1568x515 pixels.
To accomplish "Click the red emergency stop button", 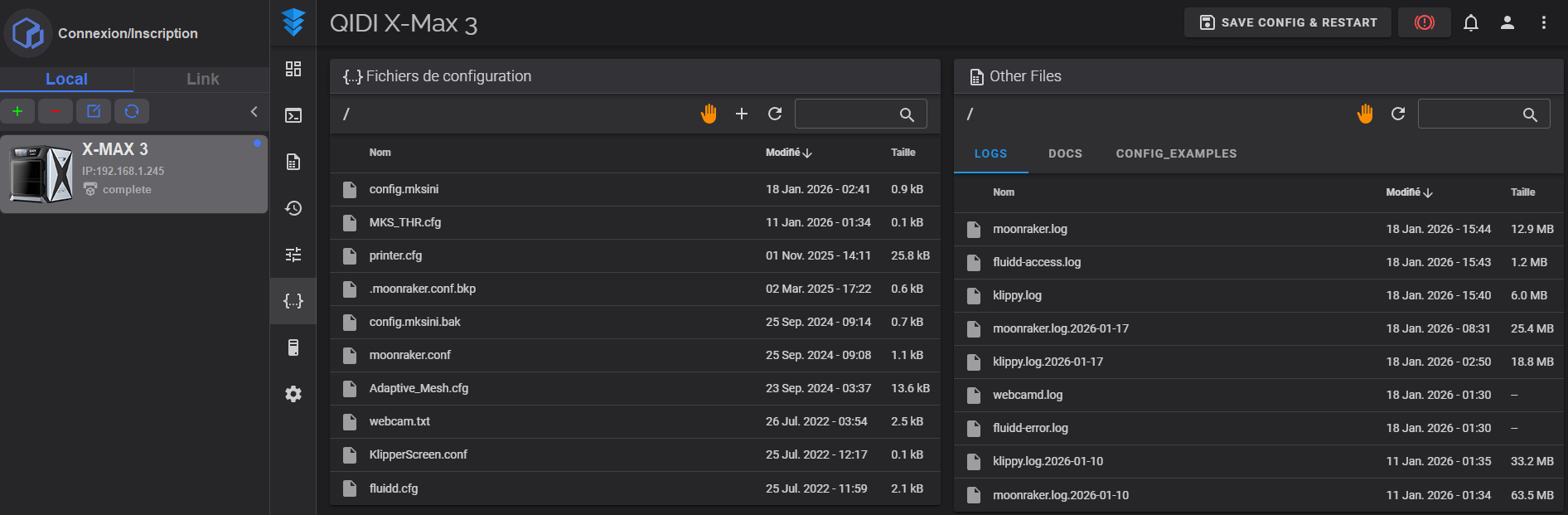I will point(1425,22).
